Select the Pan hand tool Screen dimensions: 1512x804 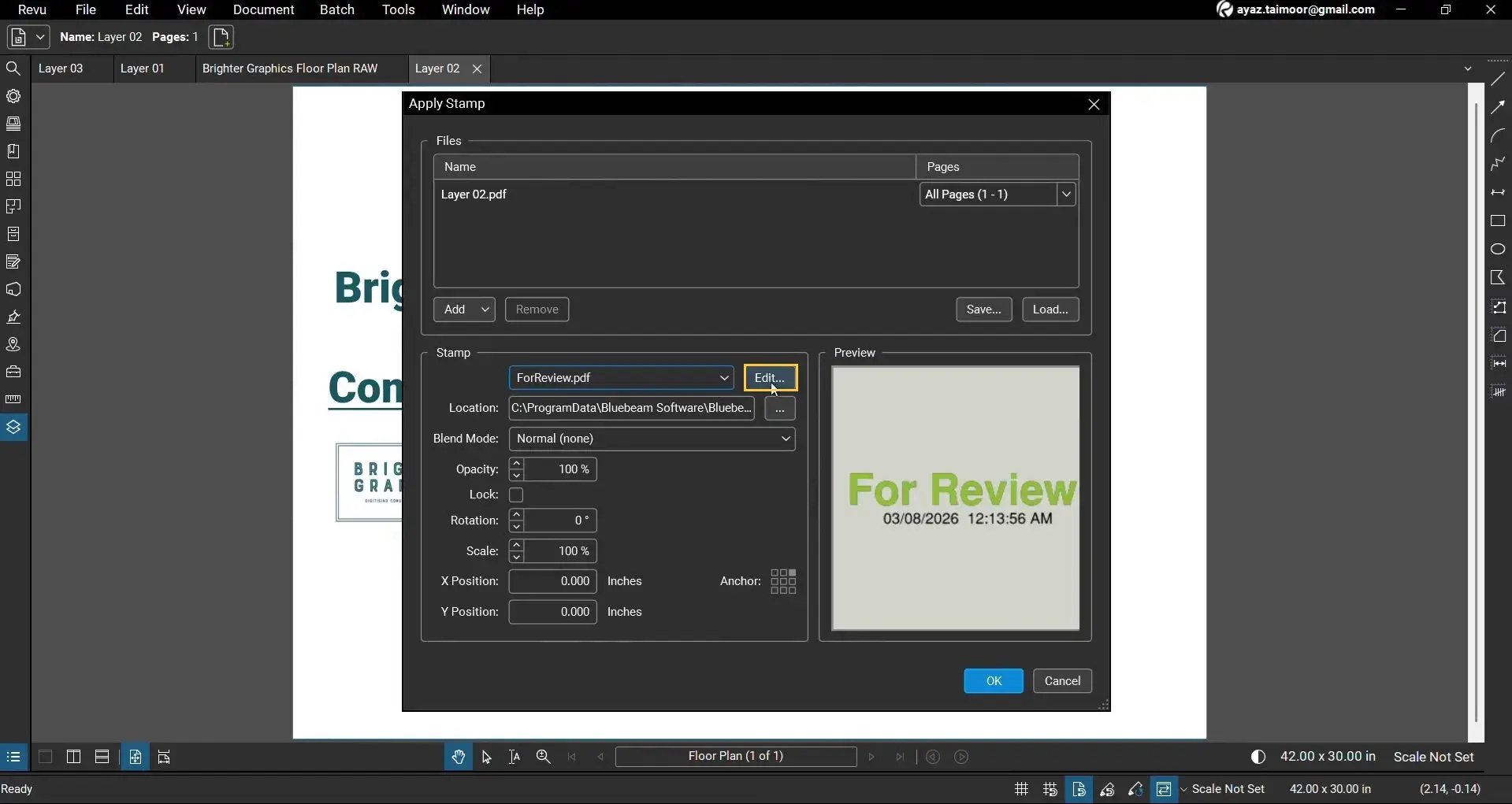(458, 757)
